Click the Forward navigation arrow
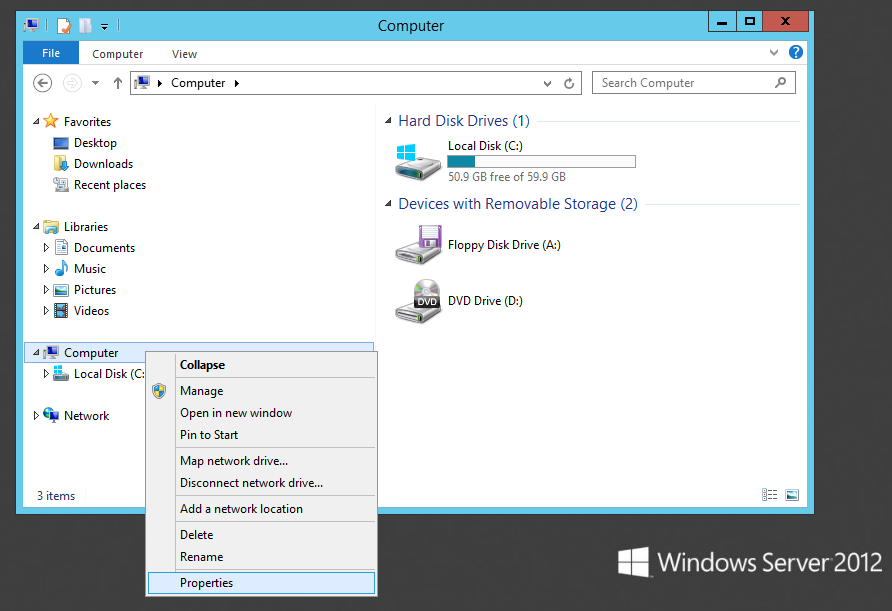 point(72,83)
